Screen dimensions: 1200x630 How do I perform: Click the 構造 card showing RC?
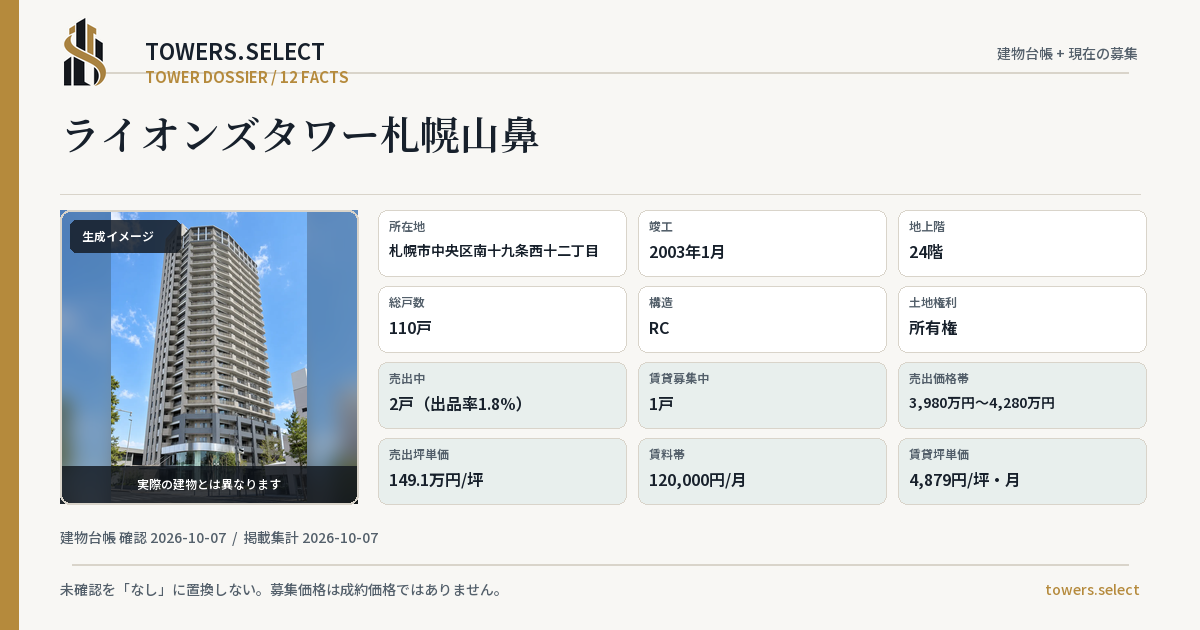point(762,319)
